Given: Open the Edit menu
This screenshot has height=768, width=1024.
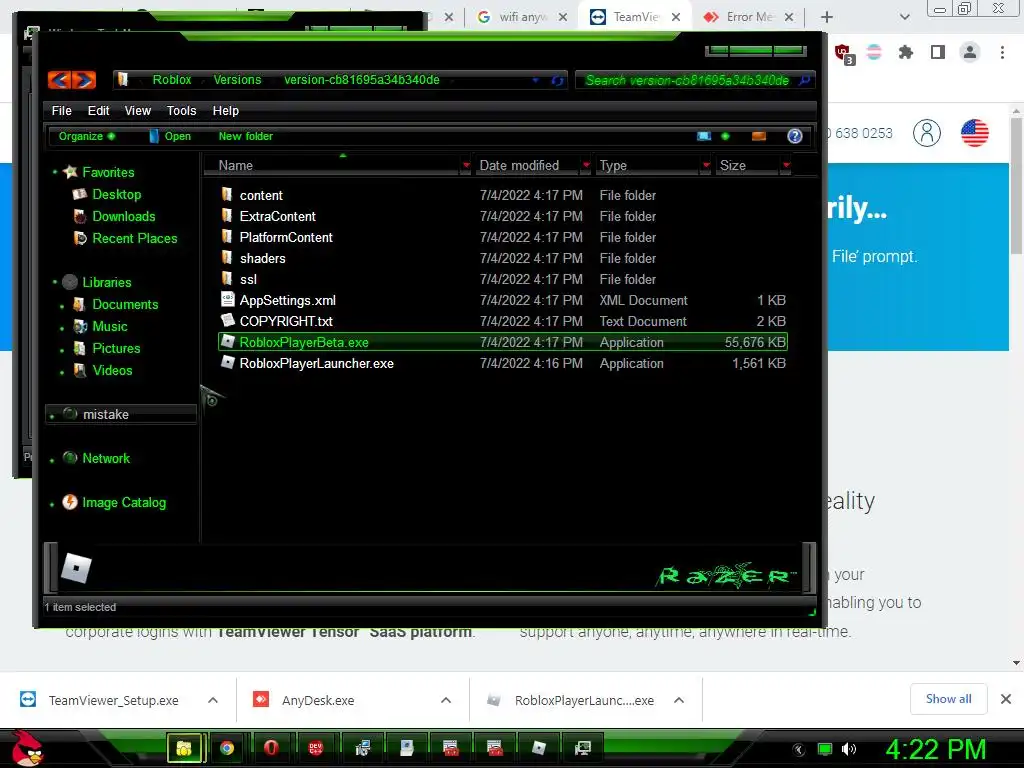Looking at the screenshot, I should pos(99,110).
